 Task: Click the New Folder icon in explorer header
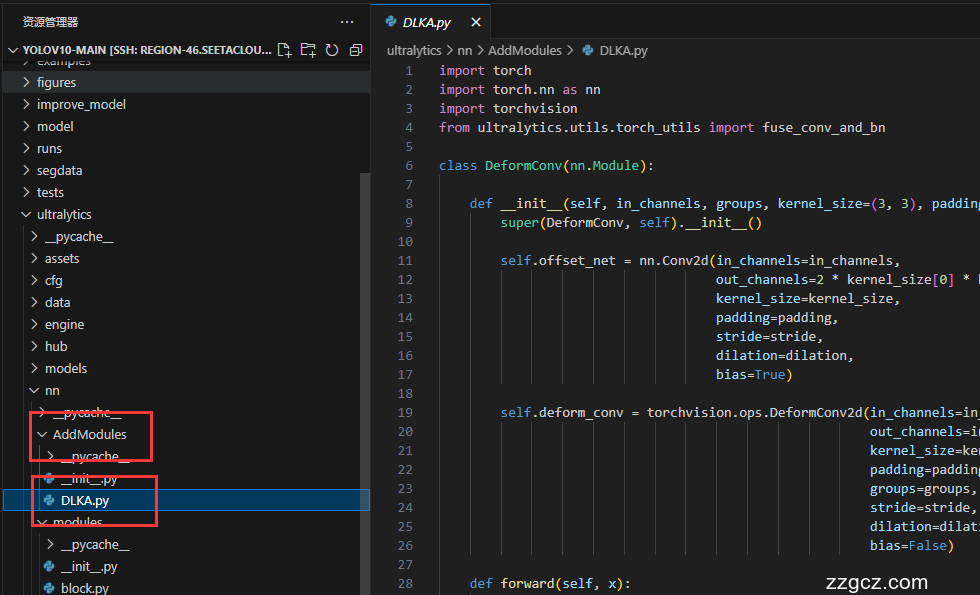[x=308, y=50]
